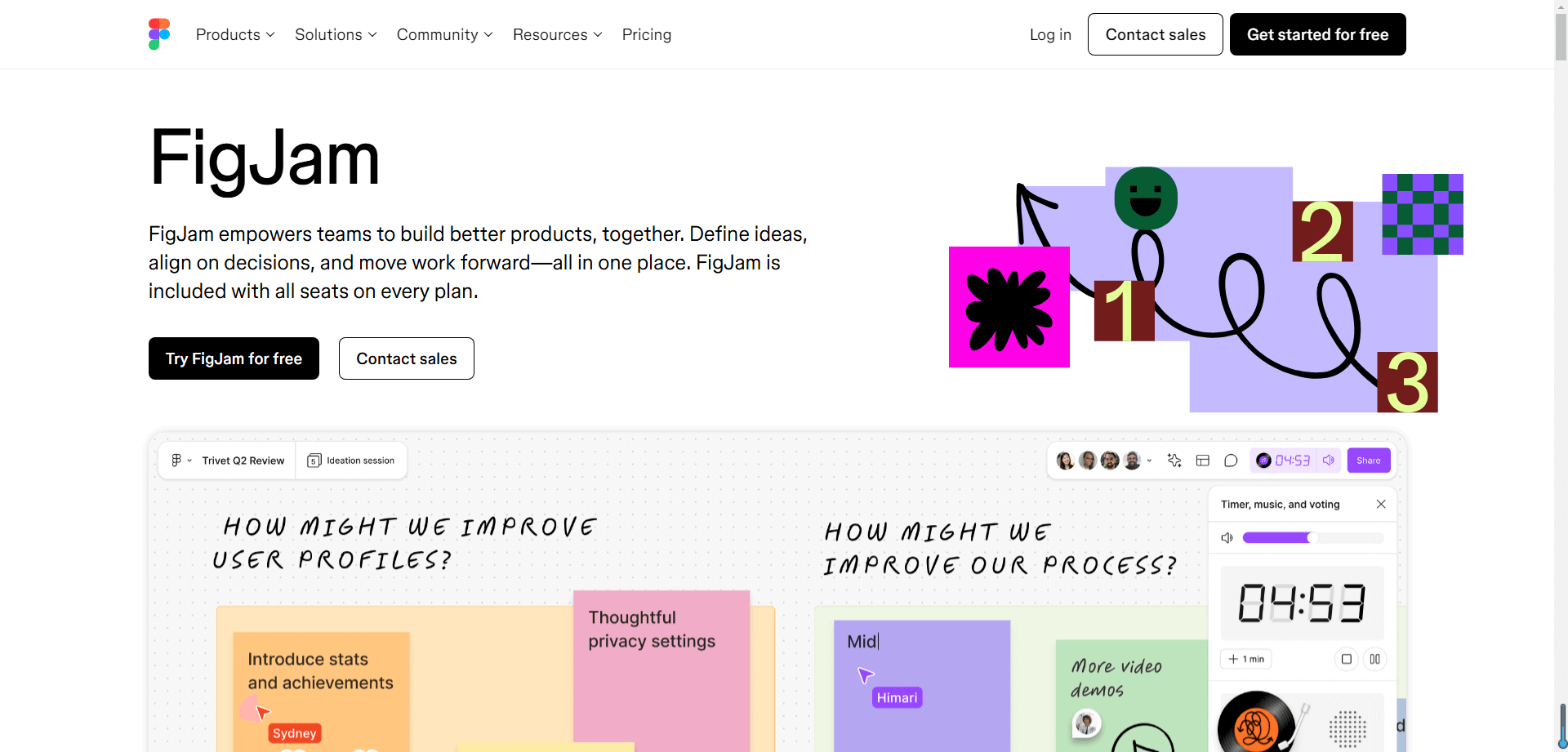Click the Figma logo in the navbar
Screen dimensions: 1568x752
click(159, 34)
